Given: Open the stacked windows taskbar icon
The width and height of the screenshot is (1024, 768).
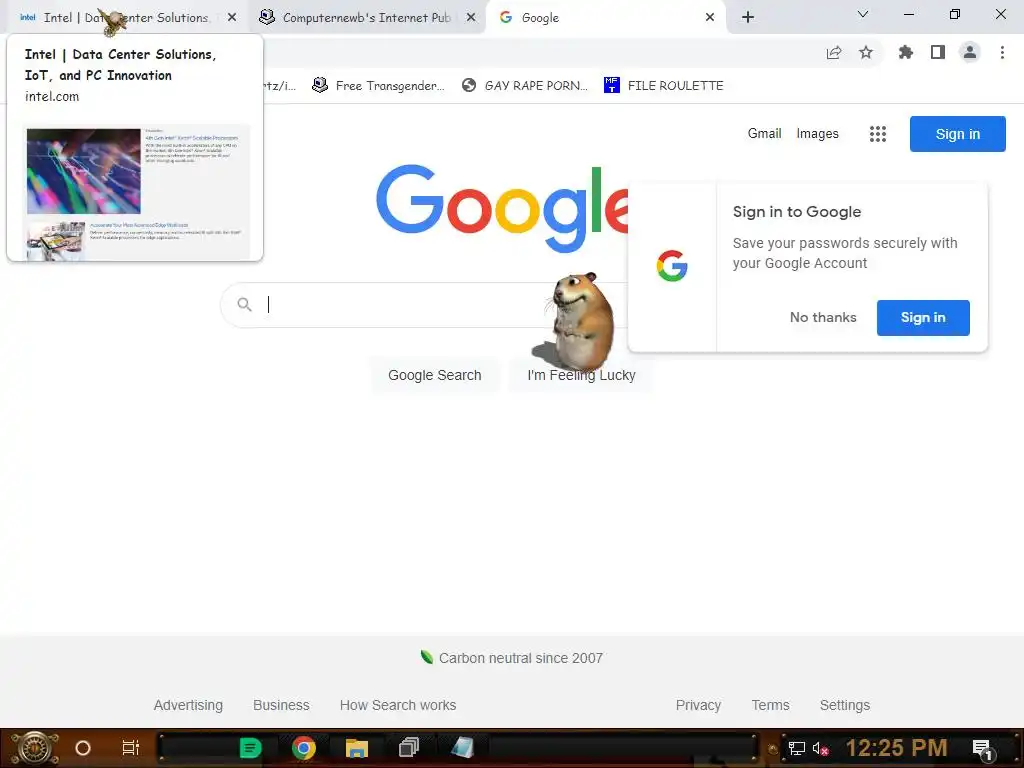Looking at the screenshot, I should click(409, 748).
